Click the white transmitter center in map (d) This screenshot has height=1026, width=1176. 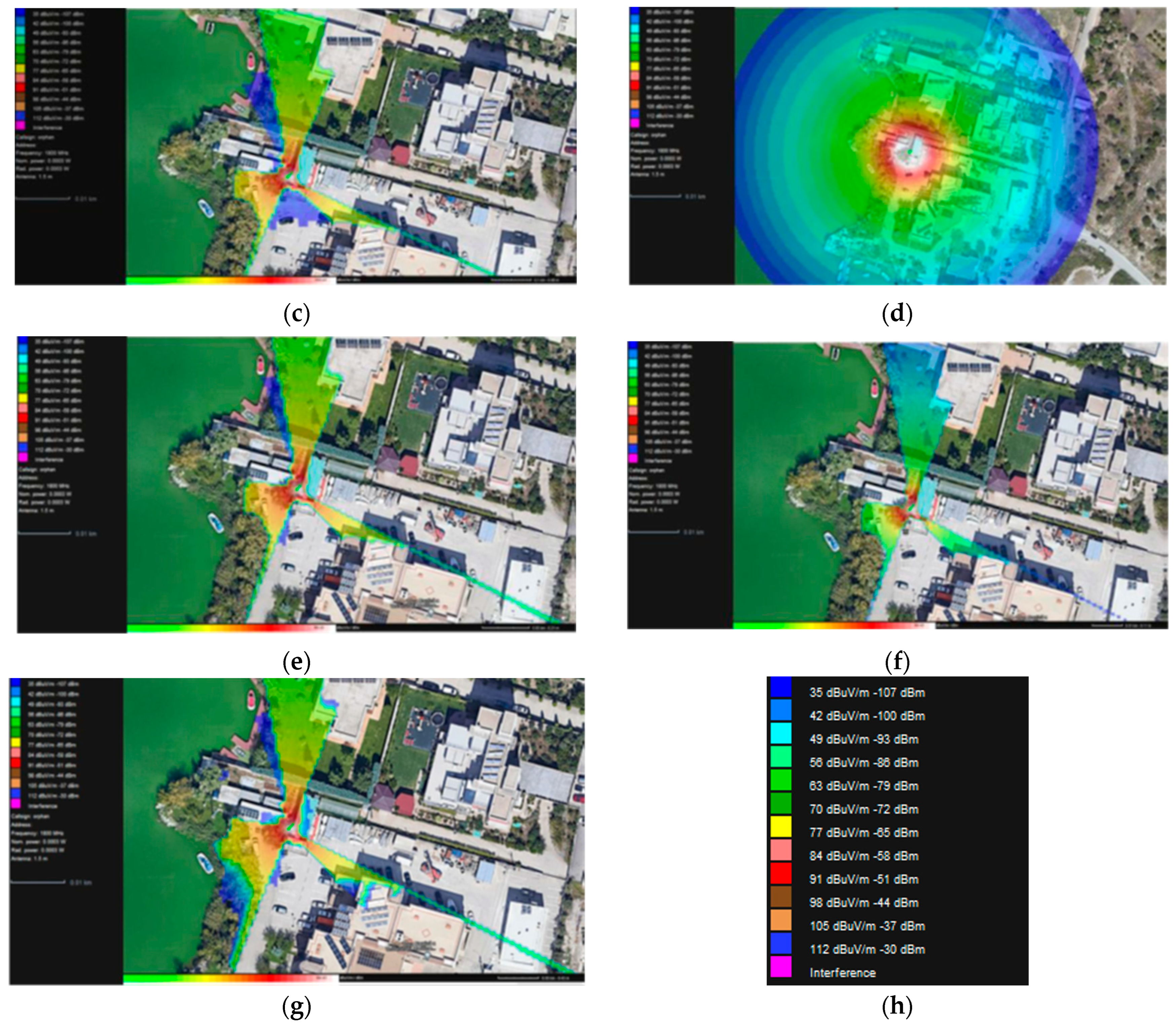911,151
